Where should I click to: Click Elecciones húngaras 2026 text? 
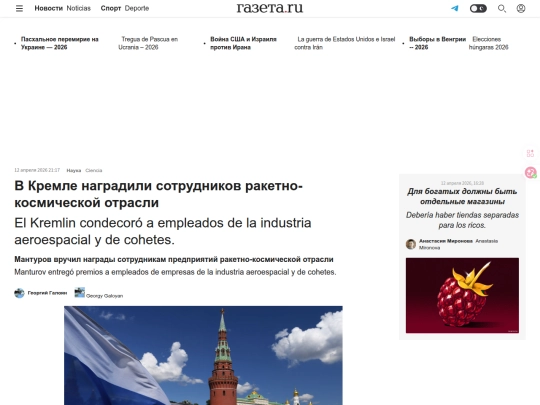coord(488,43)
